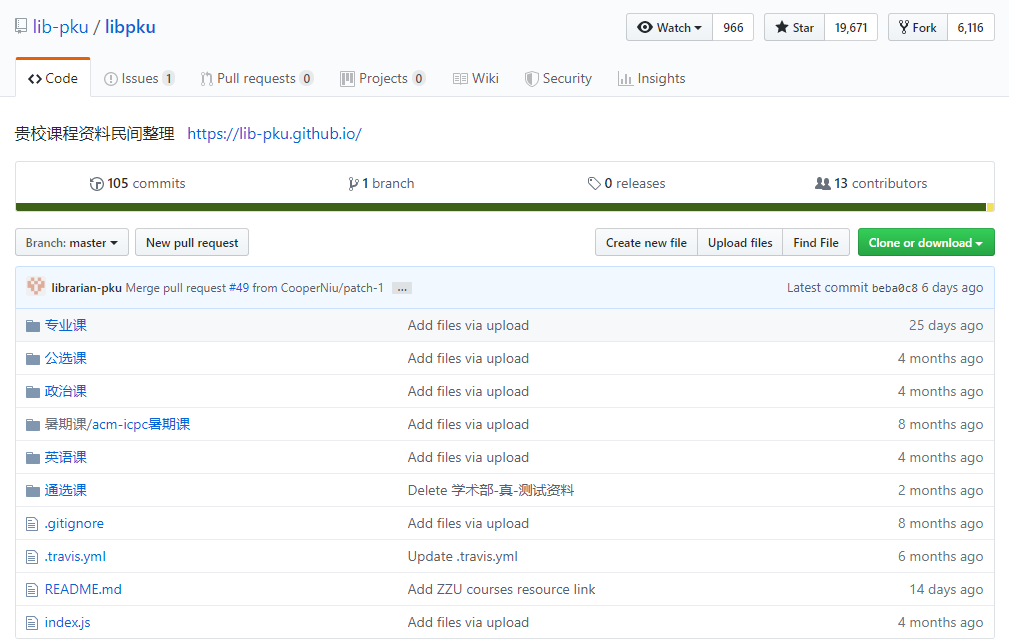Open the Insights tab
The height and width of the screenshot is (644, 1009).
651,78
